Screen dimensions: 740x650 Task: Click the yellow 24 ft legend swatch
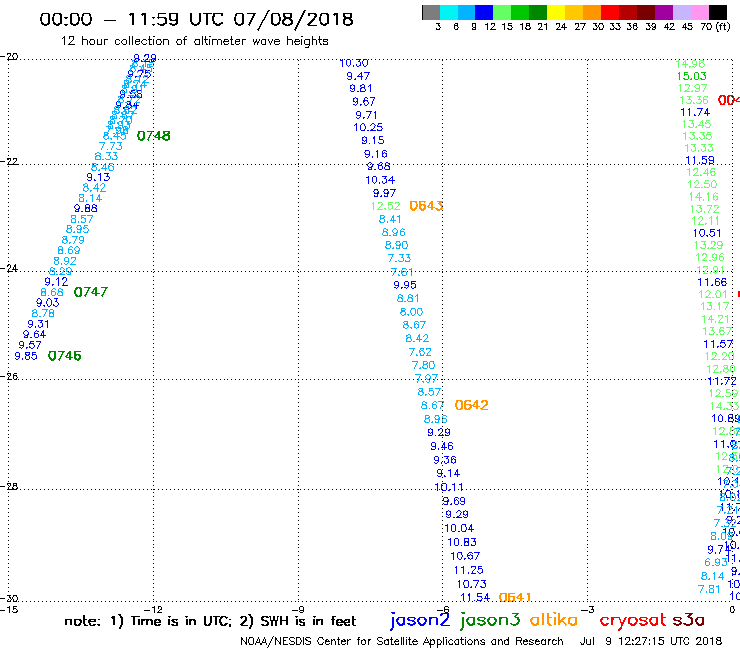coord(556,12)
